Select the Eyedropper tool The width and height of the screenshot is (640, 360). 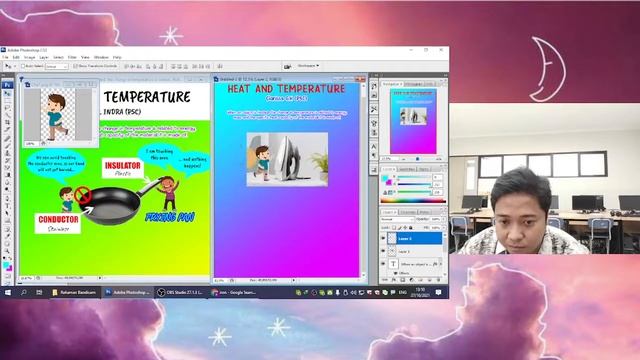[x=7, y=236]
